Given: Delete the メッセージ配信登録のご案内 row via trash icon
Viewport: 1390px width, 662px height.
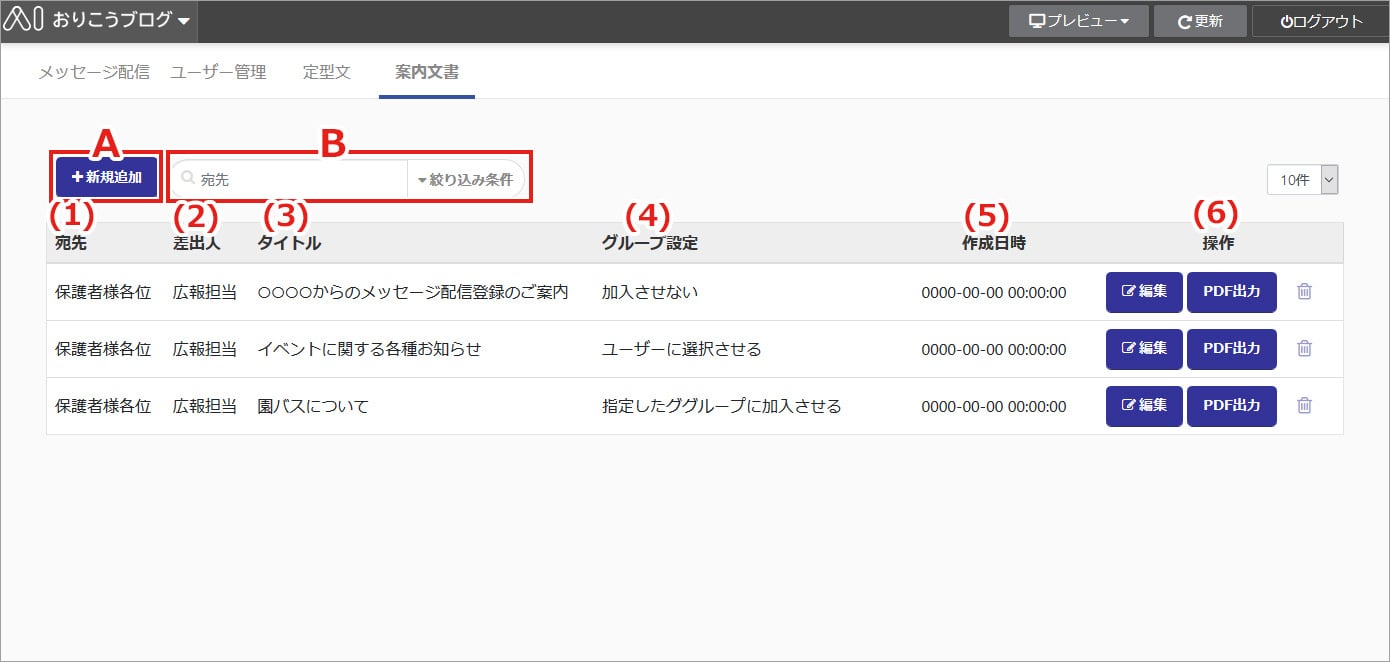Looking at the screenshot, I should tap(1304, 292).
